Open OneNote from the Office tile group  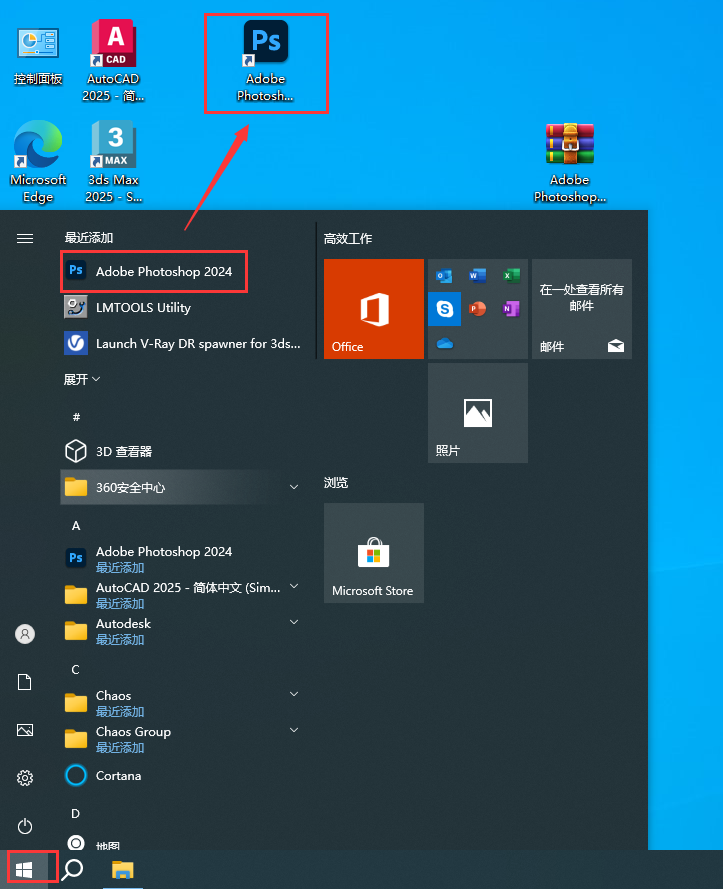[x=511, y=309]
